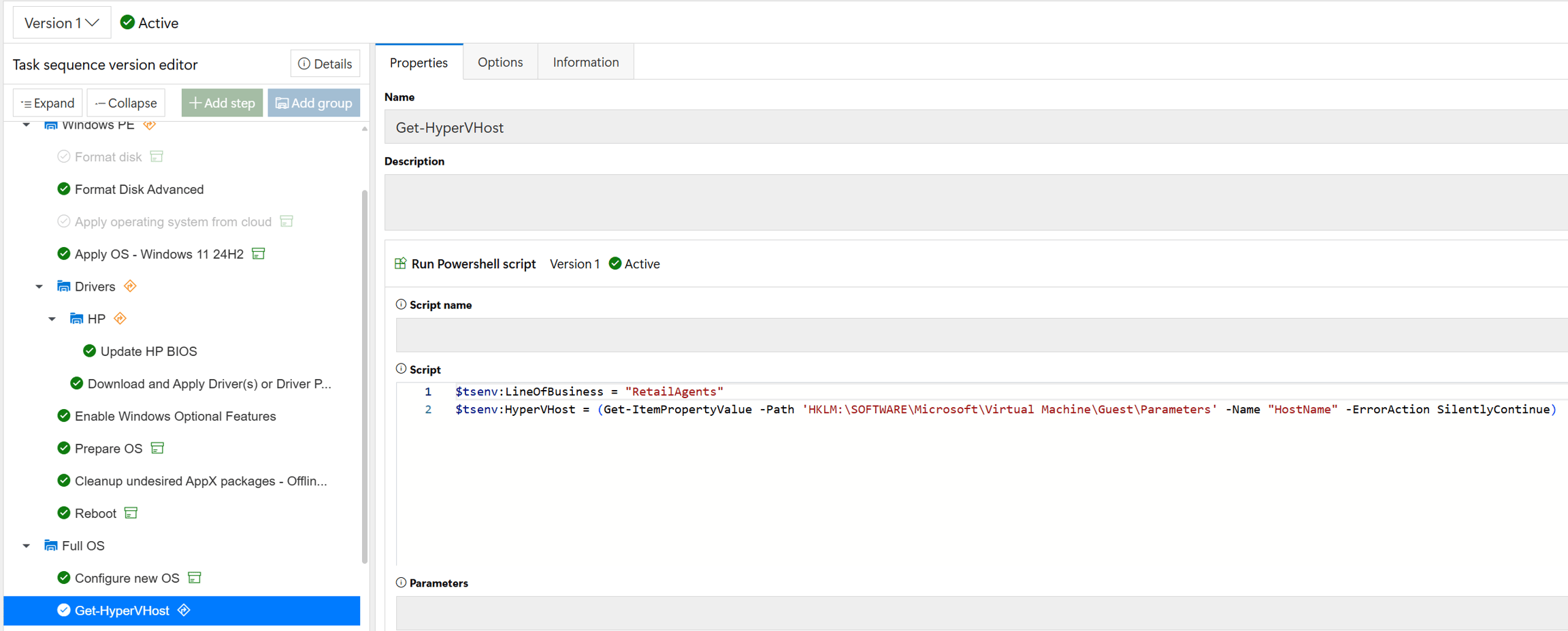
Task: Click the template icon beside Apply operating system from cloud
Action: point(287,221)
